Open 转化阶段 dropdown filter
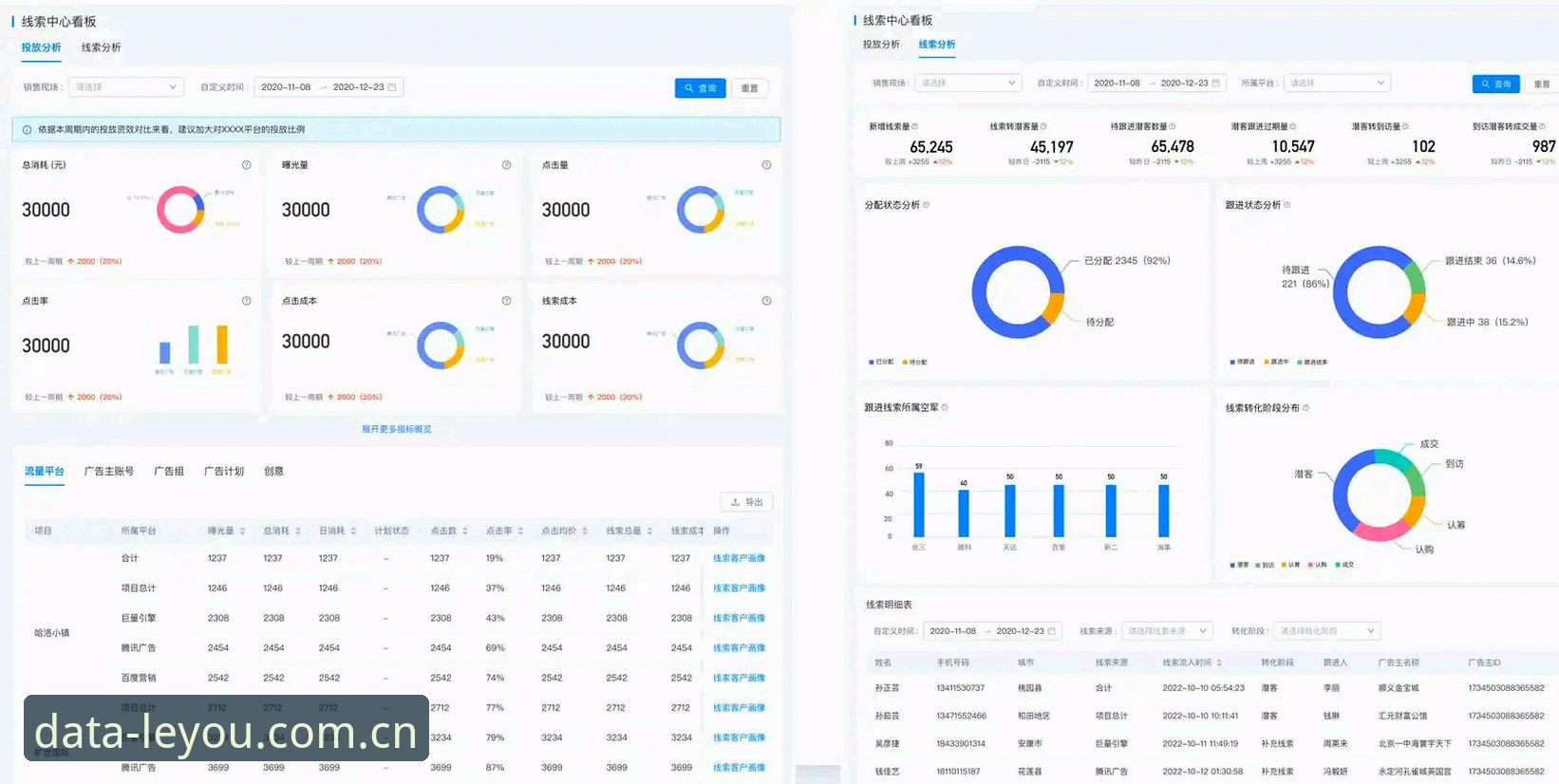 [x=1326, y=631]
